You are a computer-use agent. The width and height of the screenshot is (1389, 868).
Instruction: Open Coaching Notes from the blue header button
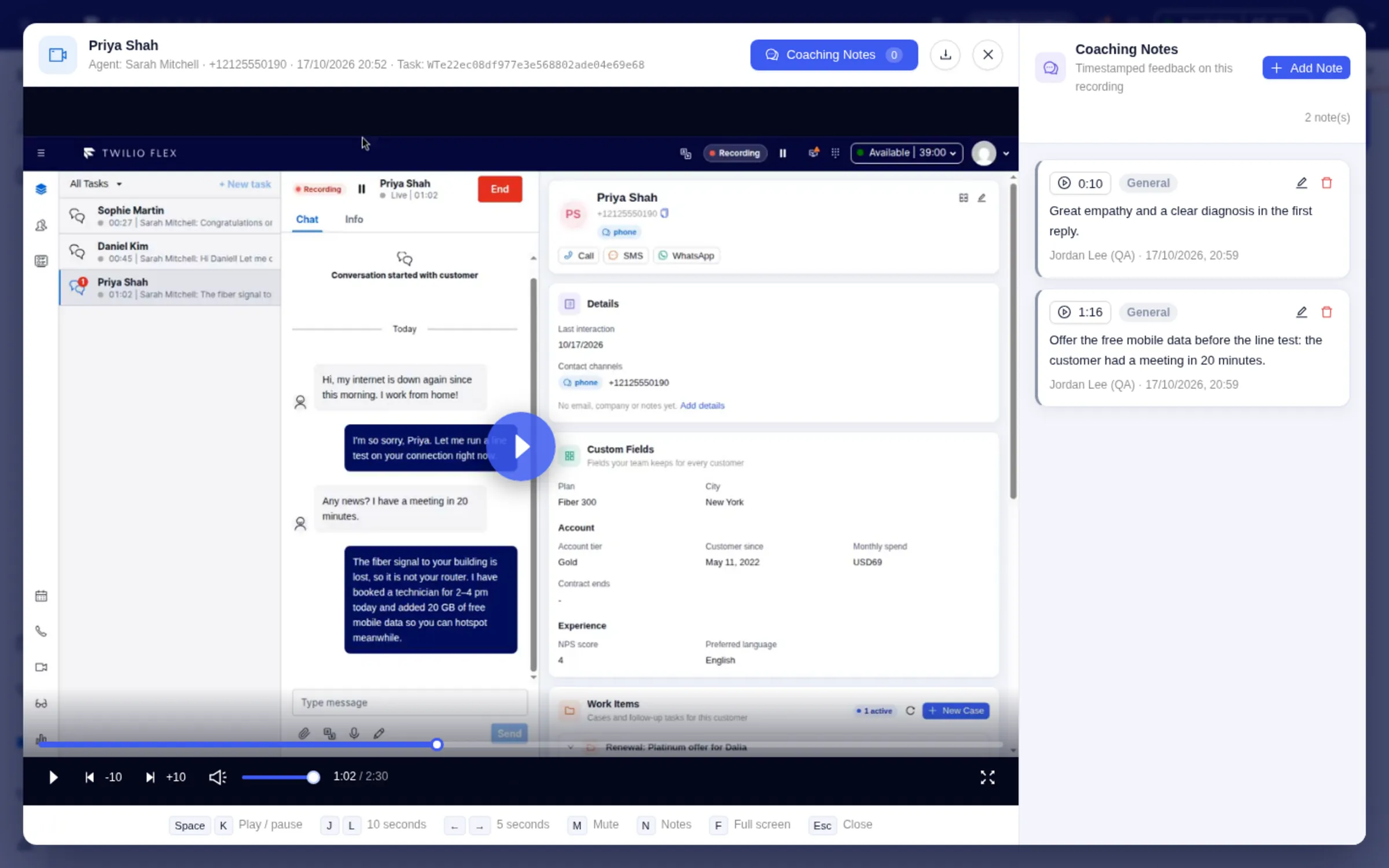tap(834, 54)
